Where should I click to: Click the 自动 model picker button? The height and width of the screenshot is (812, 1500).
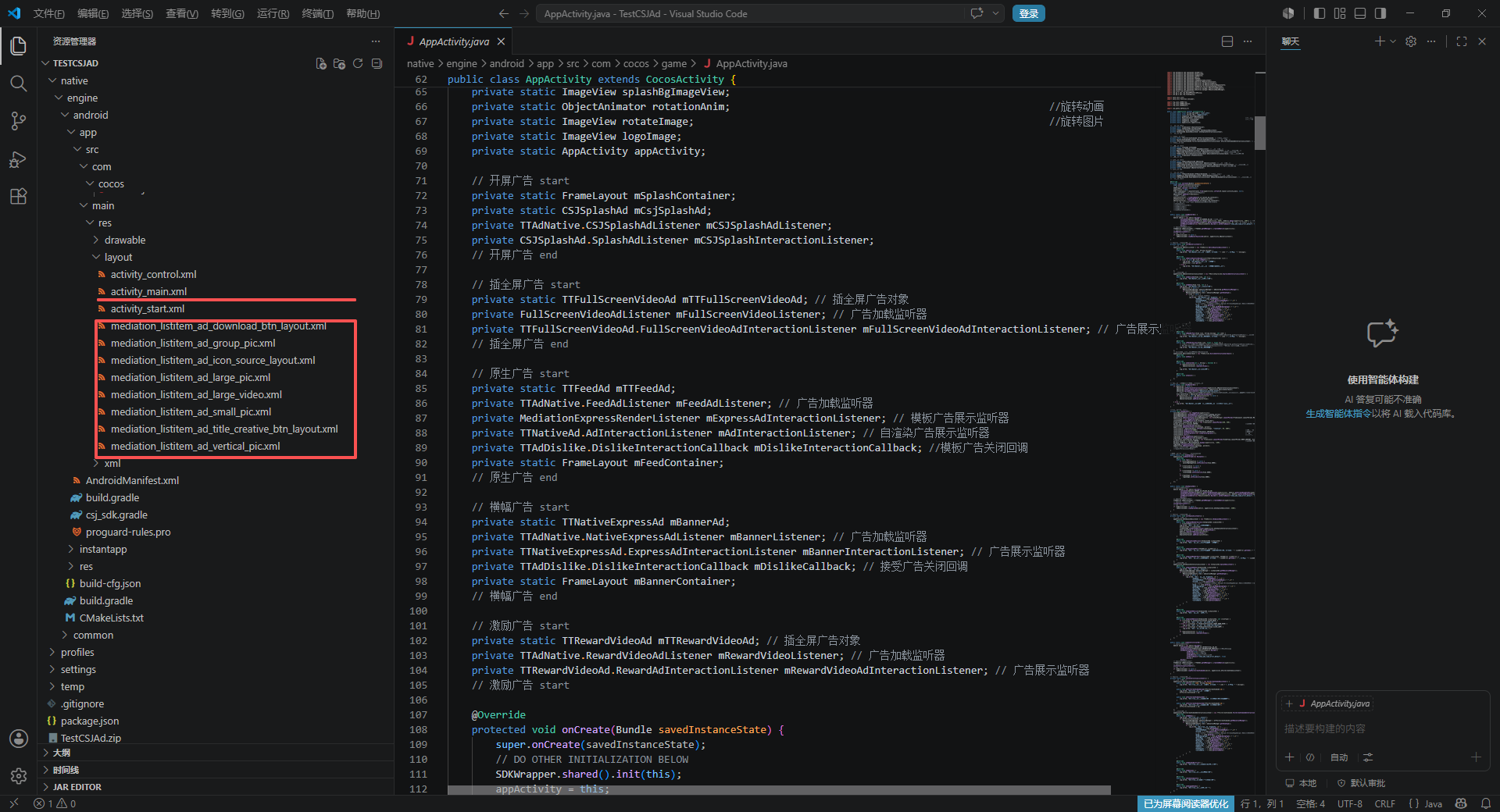[1339, 757]
